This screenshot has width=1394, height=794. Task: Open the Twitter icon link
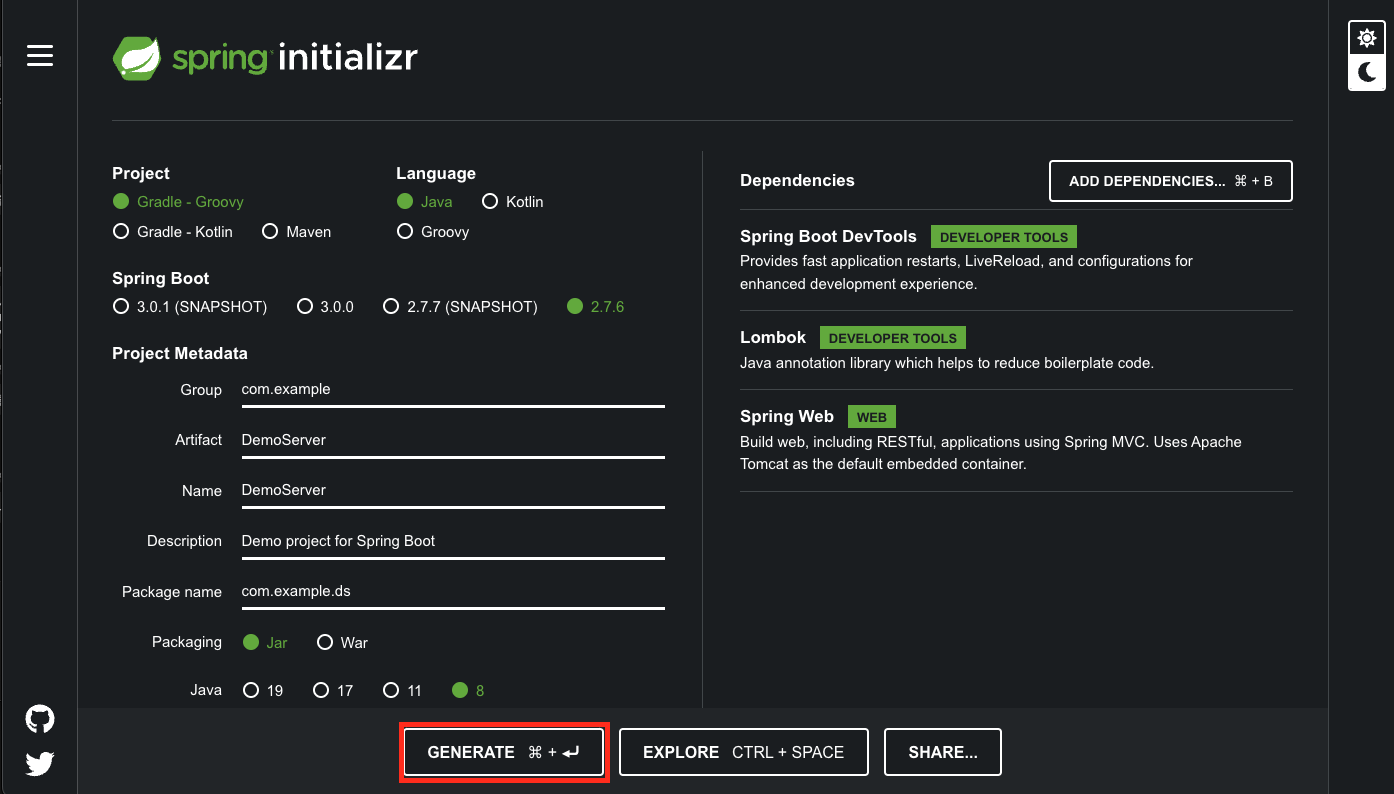pos(40,764)
